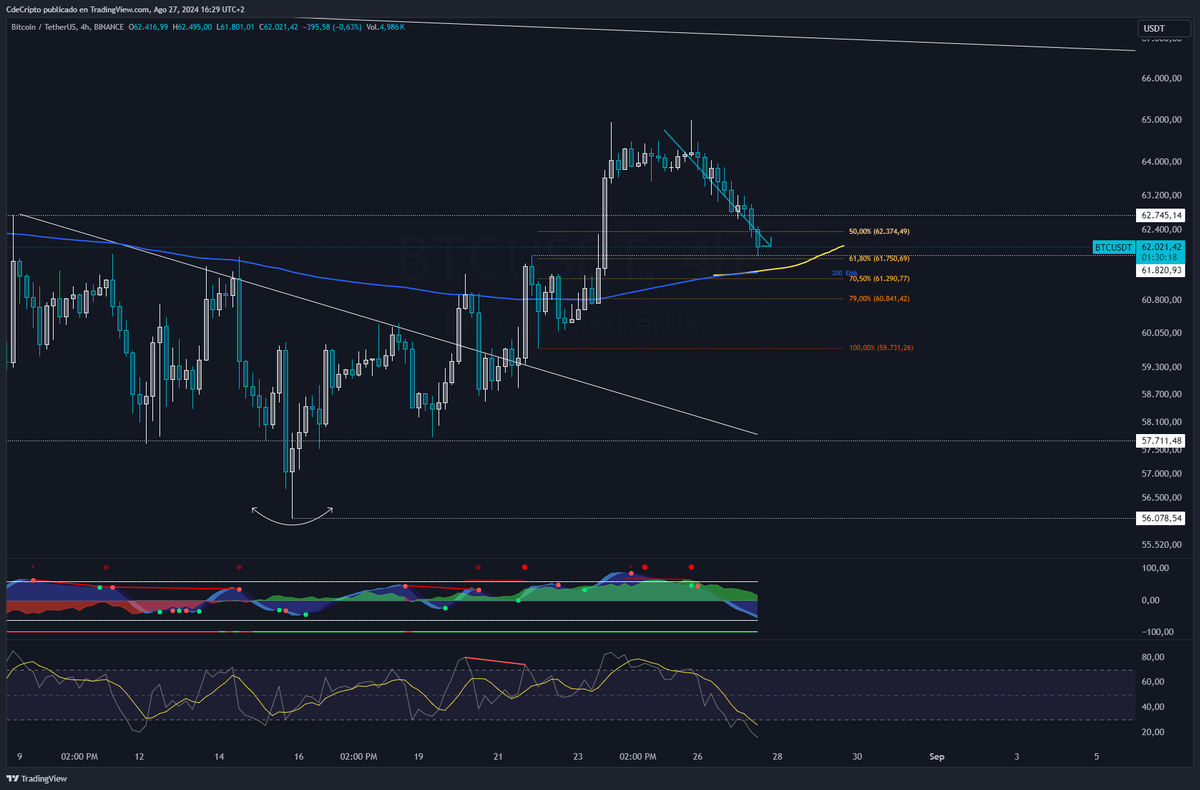
Task: Click the RSI axis value 40,00
Action: pyautogui.click(x=1153, y=707)
